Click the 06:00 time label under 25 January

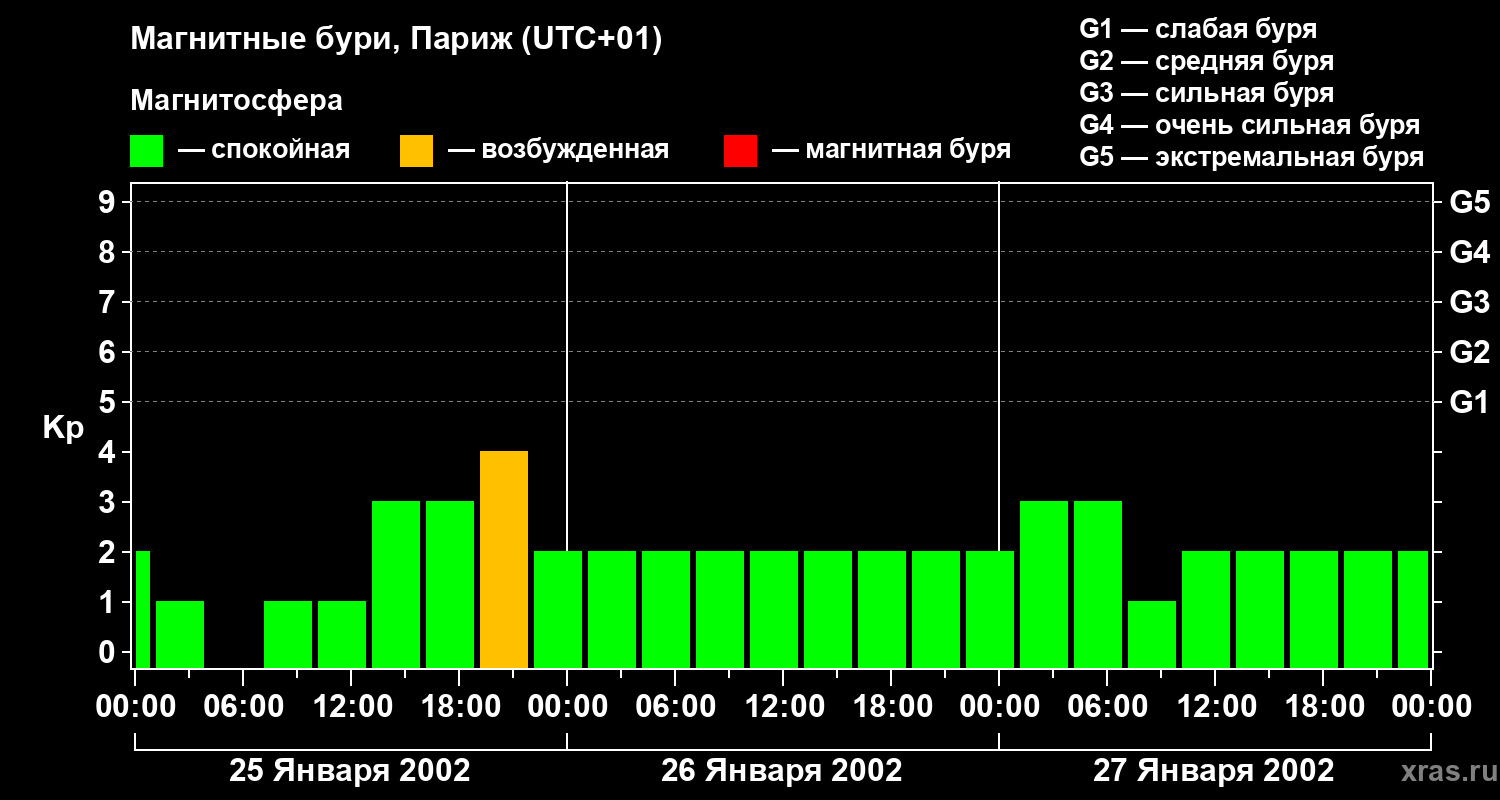[x=242, y=706]
